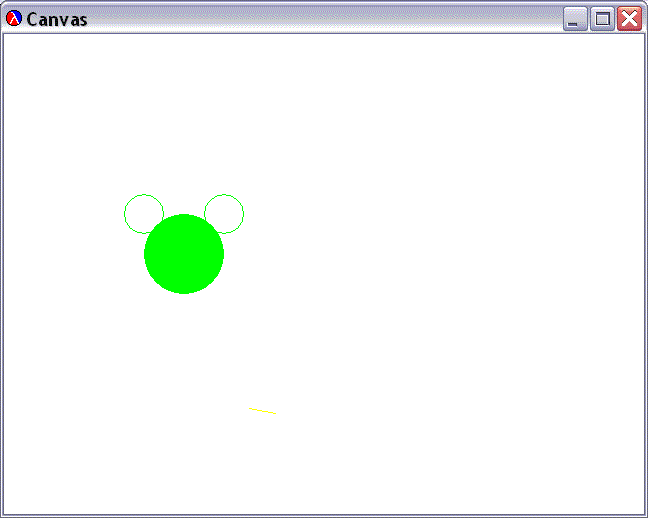Click the left border of Canvas window

(2, 270)
